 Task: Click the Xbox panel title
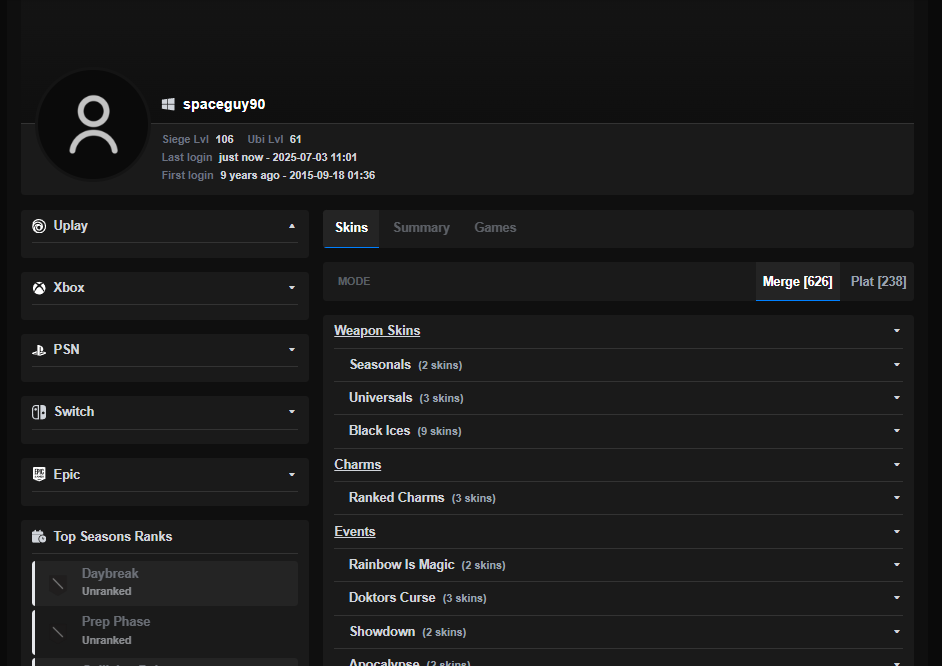tap(69, 288)
